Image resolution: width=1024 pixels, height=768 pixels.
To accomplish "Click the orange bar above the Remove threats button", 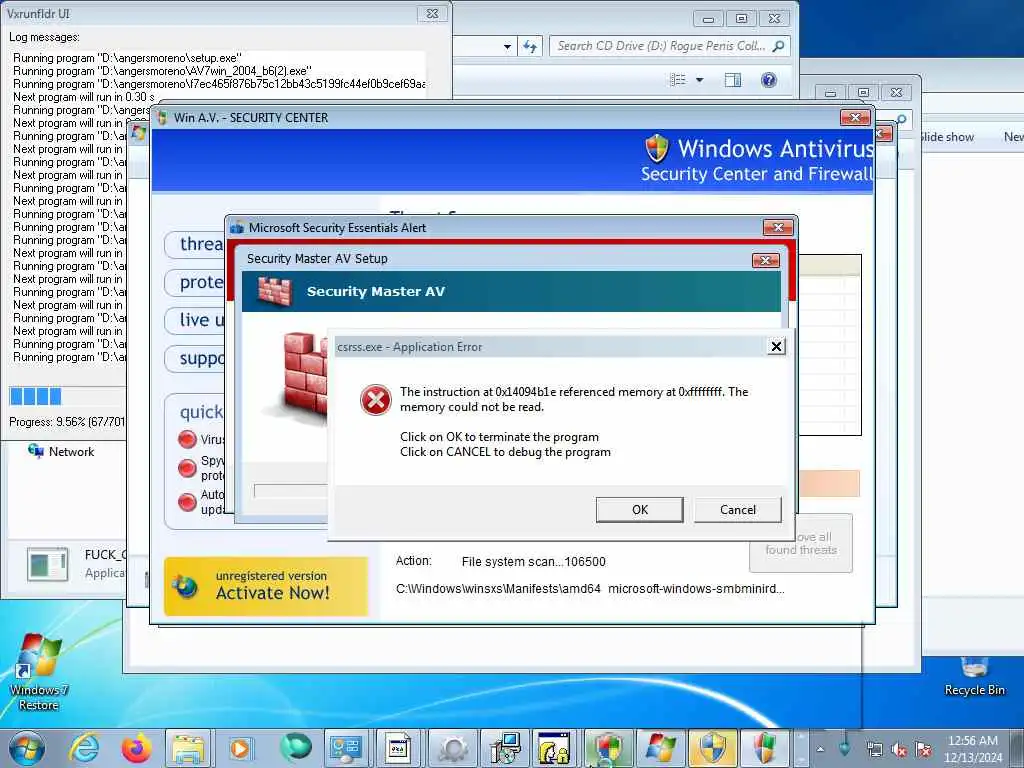I will (x=829, y=483).
